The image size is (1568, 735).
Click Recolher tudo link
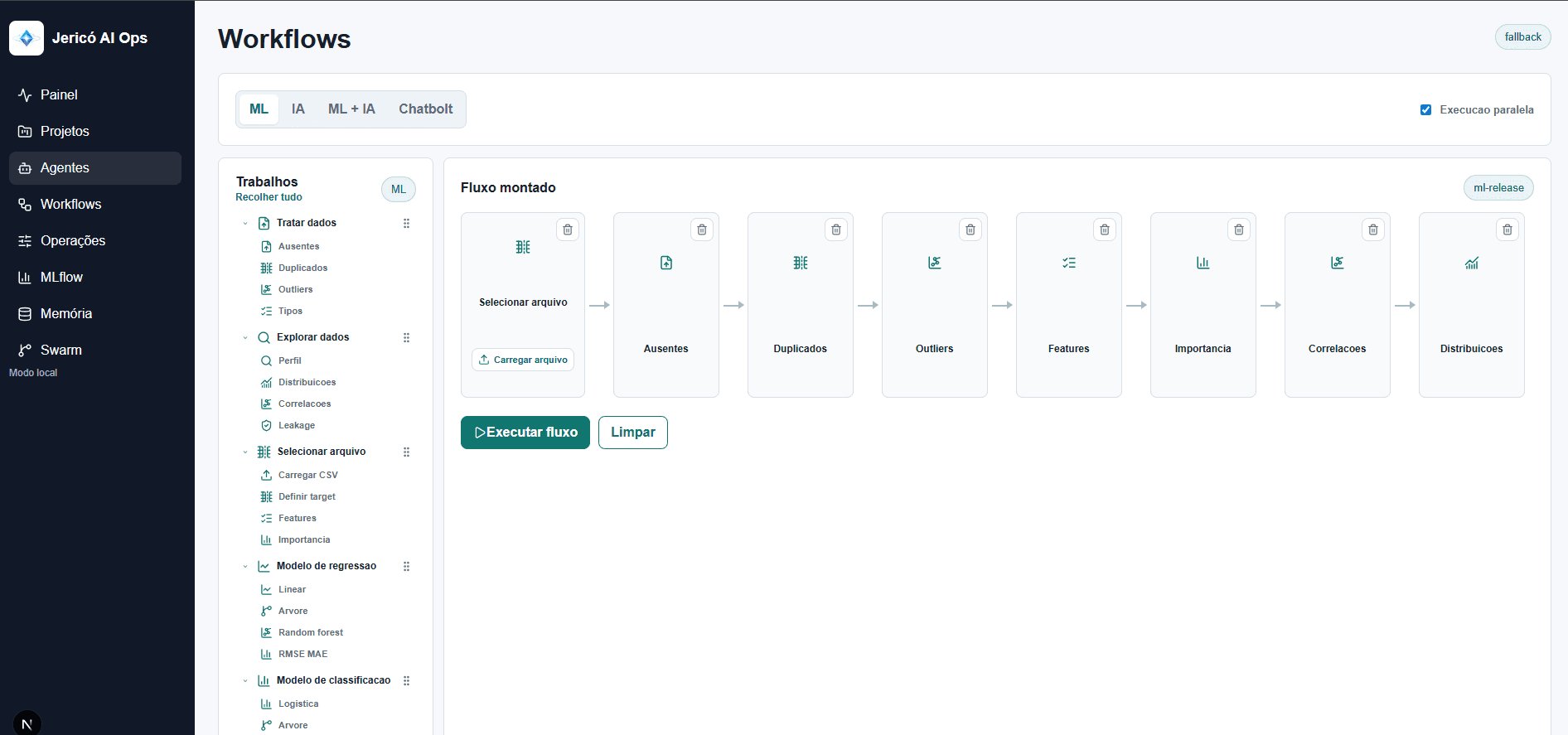pyautogui.click(x=269, y=197)
